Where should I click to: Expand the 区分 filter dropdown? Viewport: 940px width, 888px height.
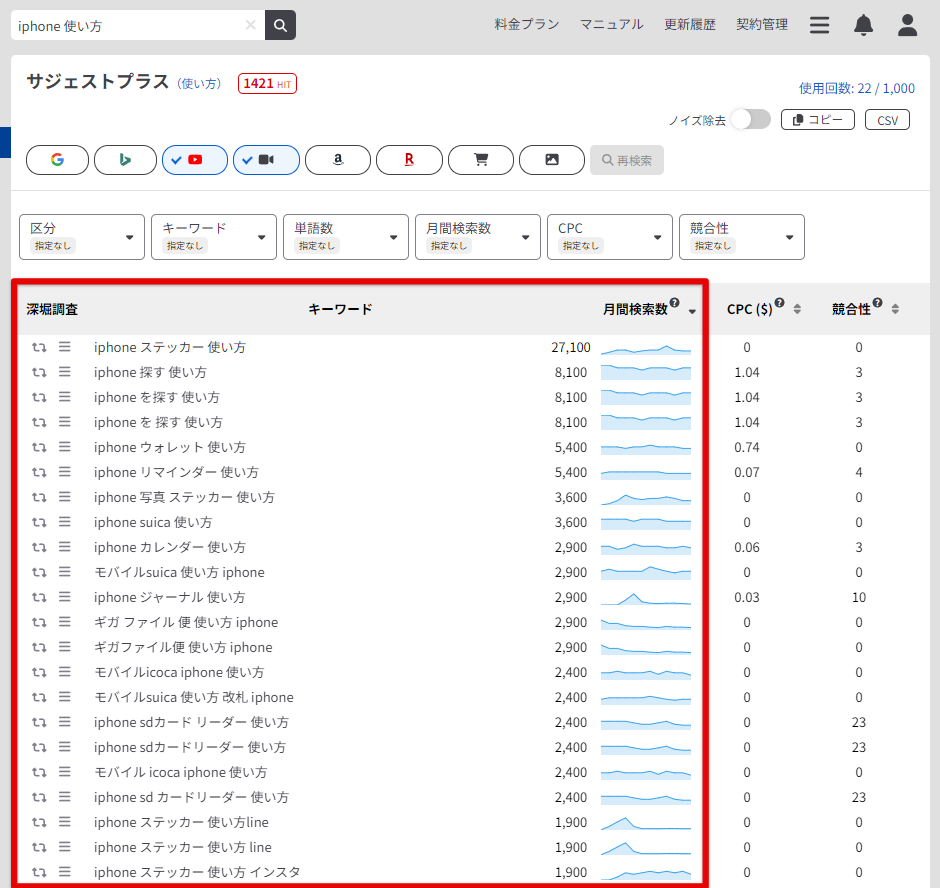tap(82, 236)
